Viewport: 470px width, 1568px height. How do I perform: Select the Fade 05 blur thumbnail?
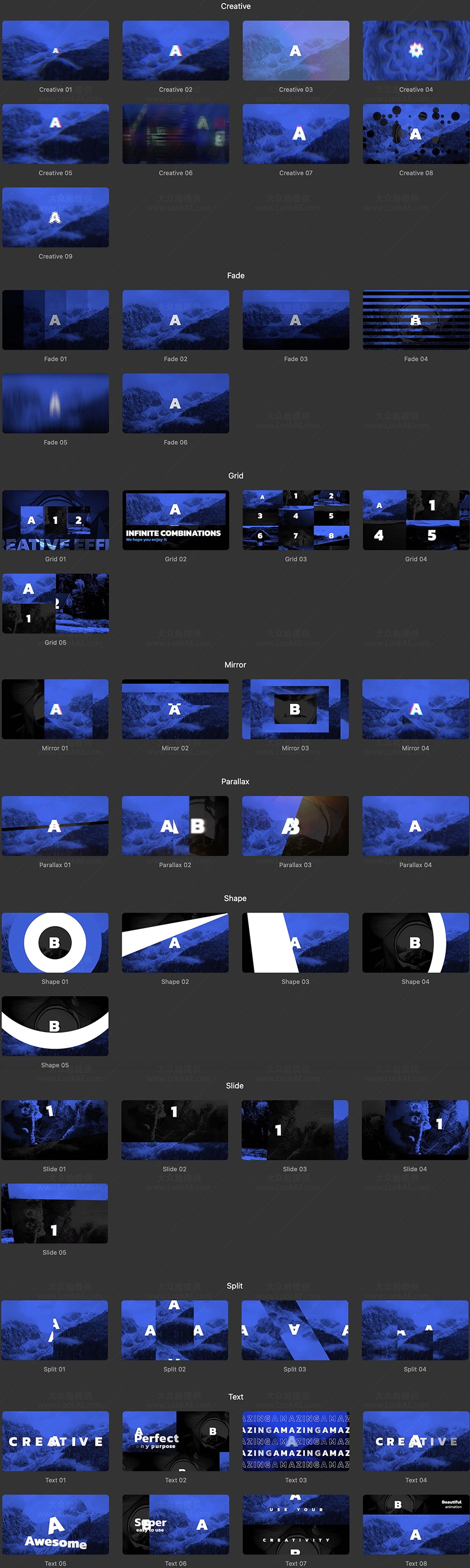[x=55, y=403]
